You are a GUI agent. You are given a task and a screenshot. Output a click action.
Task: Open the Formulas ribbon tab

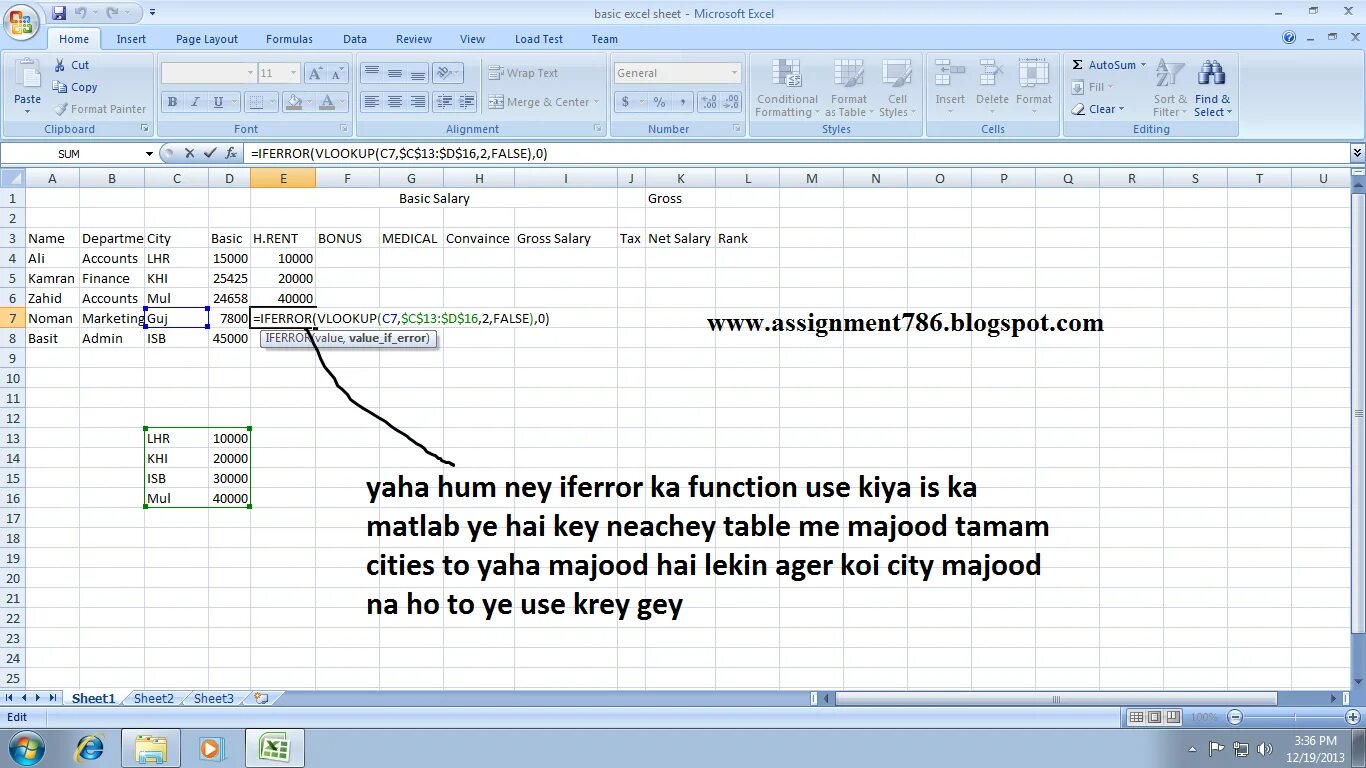pyautogui.click(x=289, y=39)
